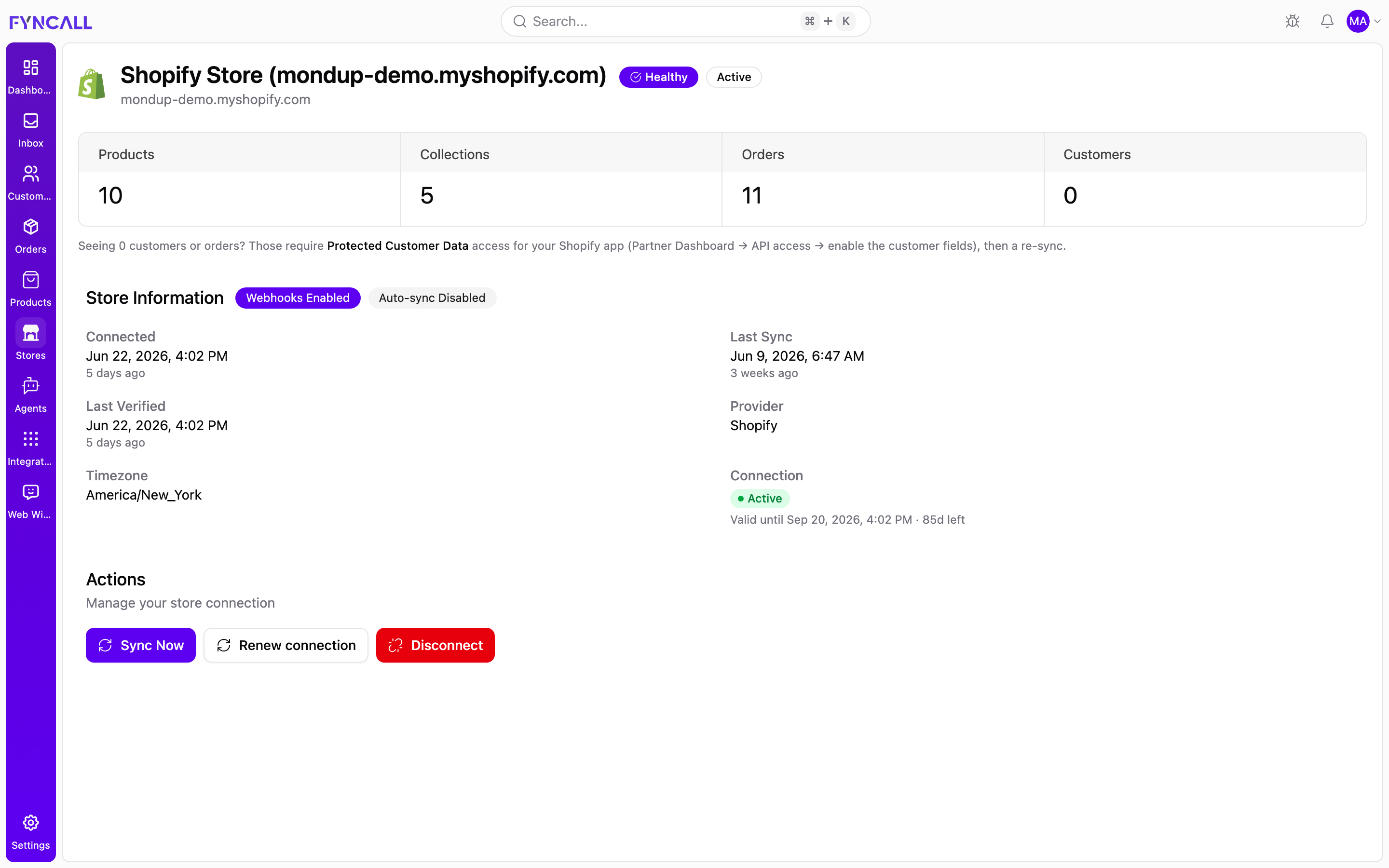1389x868 pixels.
Task: Click the green Active connection pill
Action: click(x=760, y=498)
